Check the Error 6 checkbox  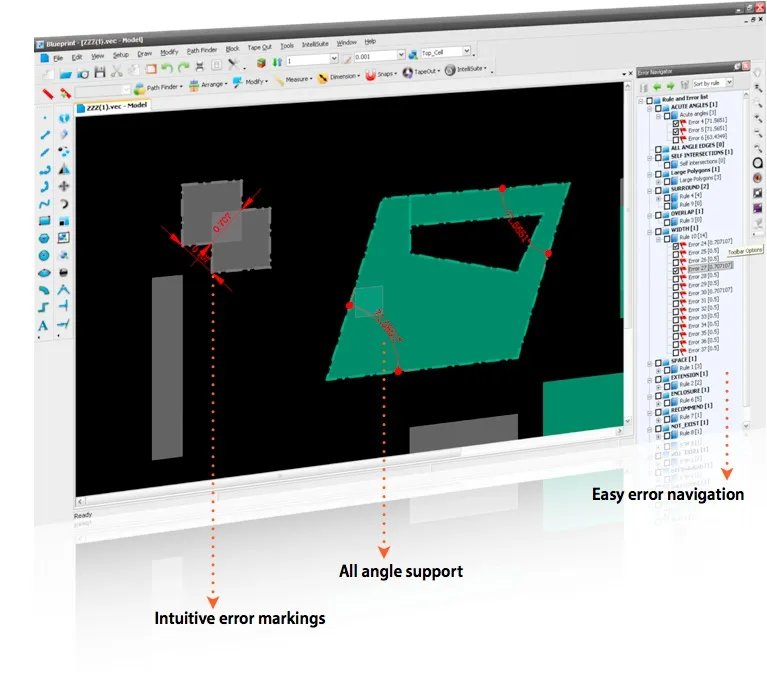[676, 139]
